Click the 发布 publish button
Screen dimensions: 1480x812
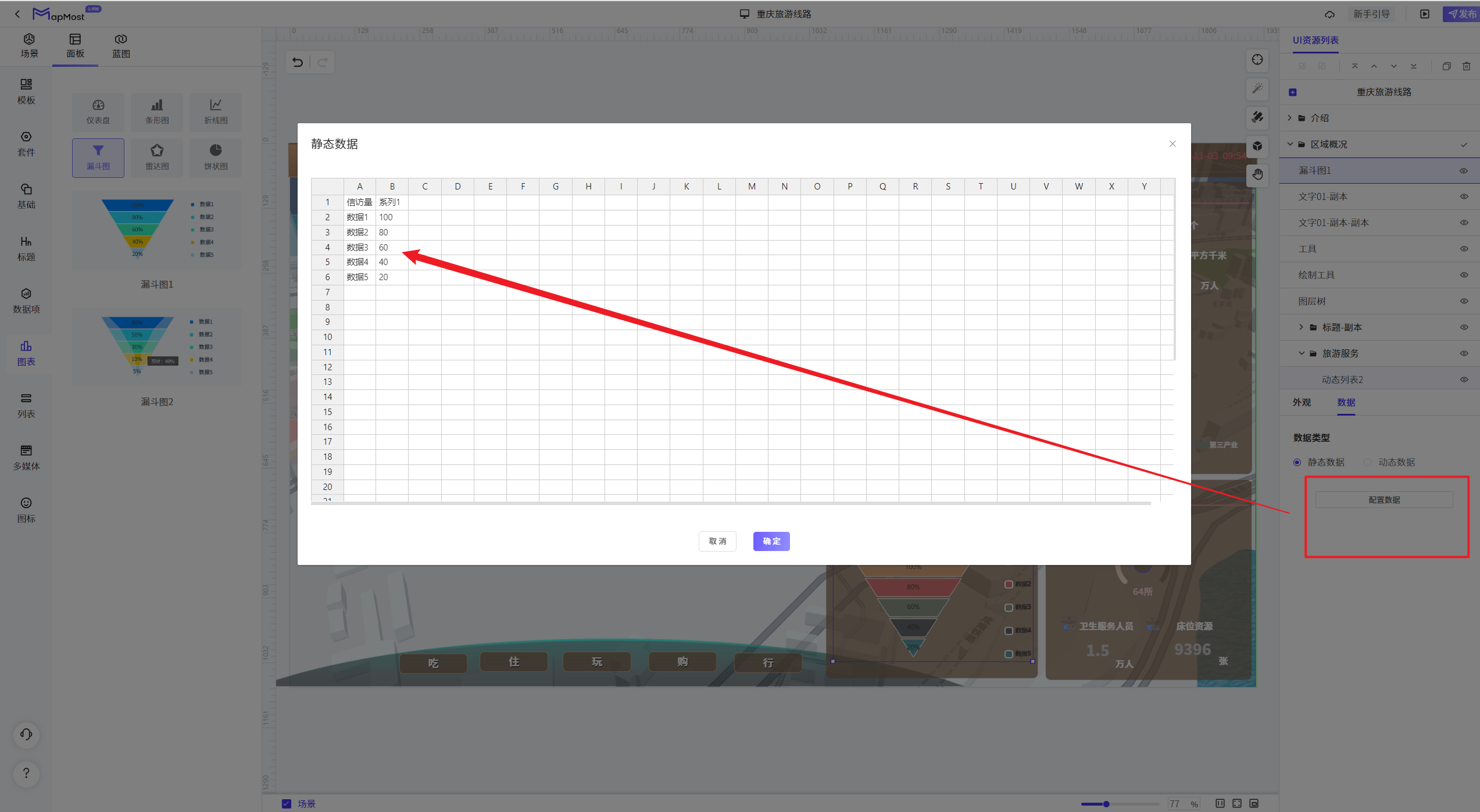(x=1461, y=14)
